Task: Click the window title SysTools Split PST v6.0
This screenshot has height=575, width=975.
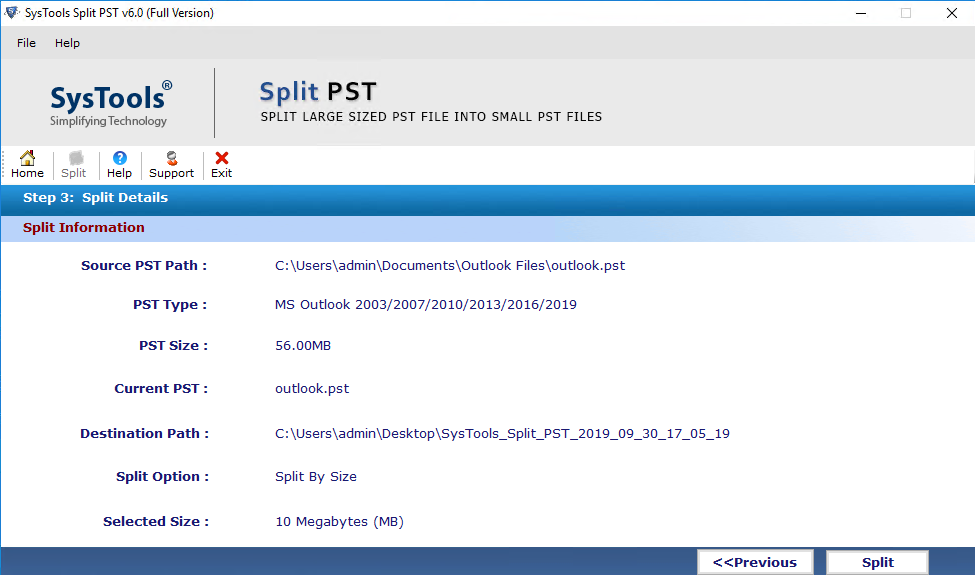Action: click(x=119, y=13)
